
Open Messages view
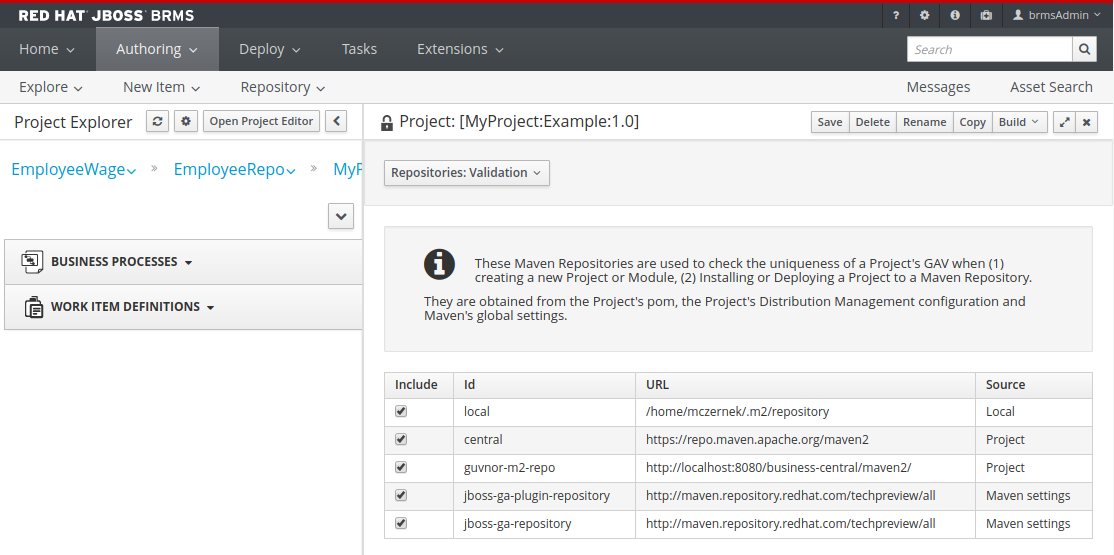coord(938,87)
